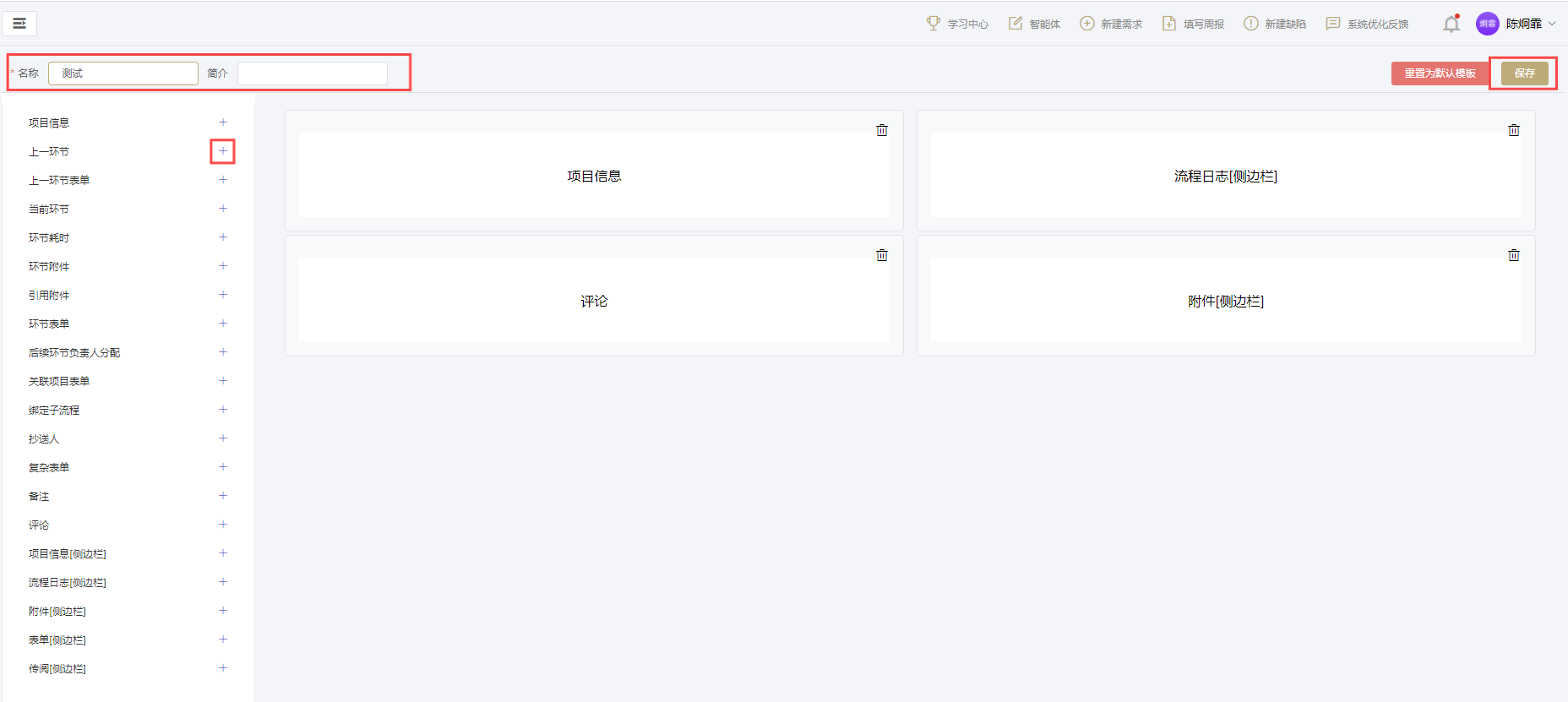Add the 关联项目表单 component with plus
The height and width of the screenshot is (702, 1568).
tap(223, 381)
